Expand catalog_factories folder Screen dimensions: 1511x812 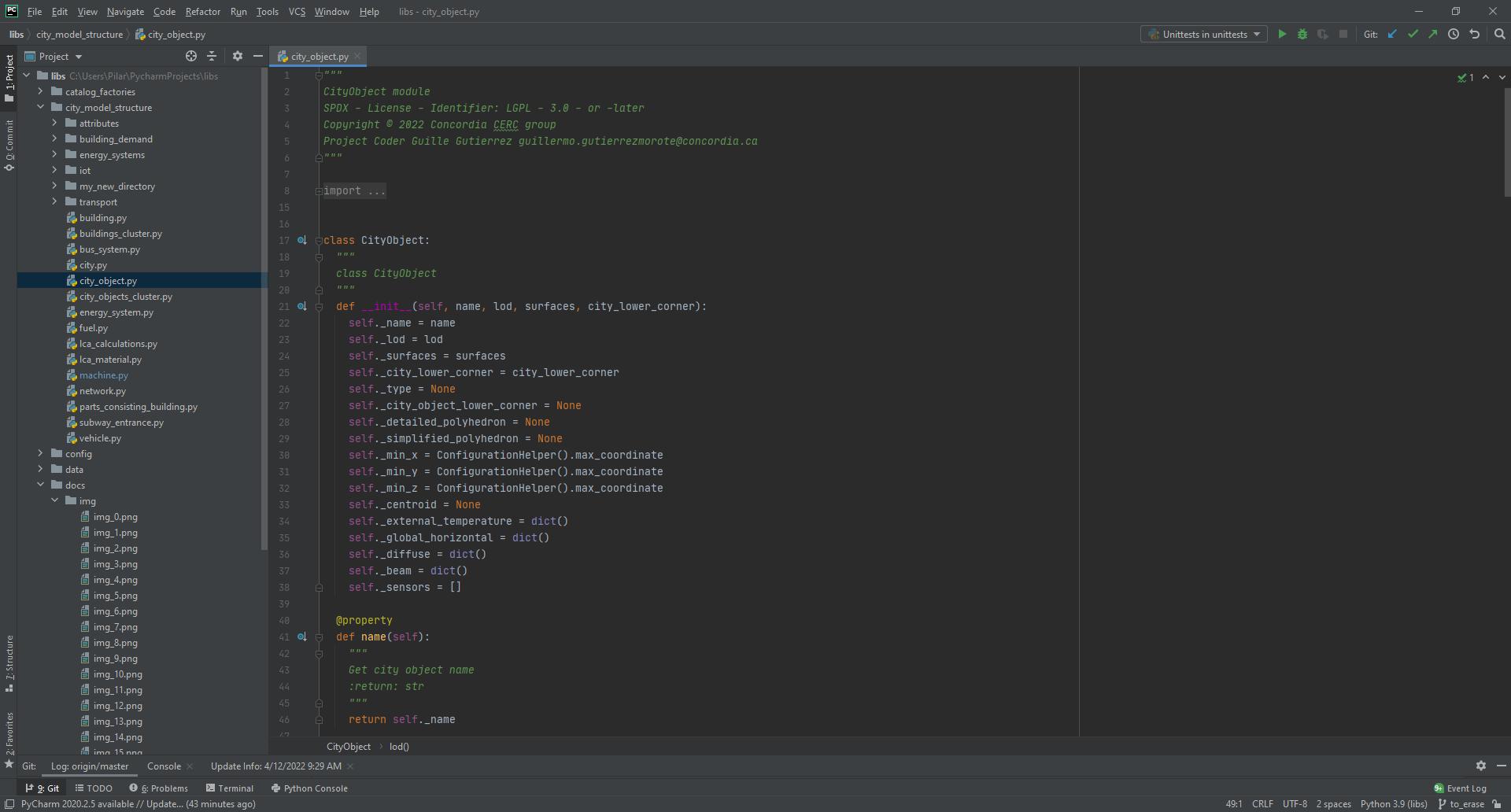coord(40,91)
